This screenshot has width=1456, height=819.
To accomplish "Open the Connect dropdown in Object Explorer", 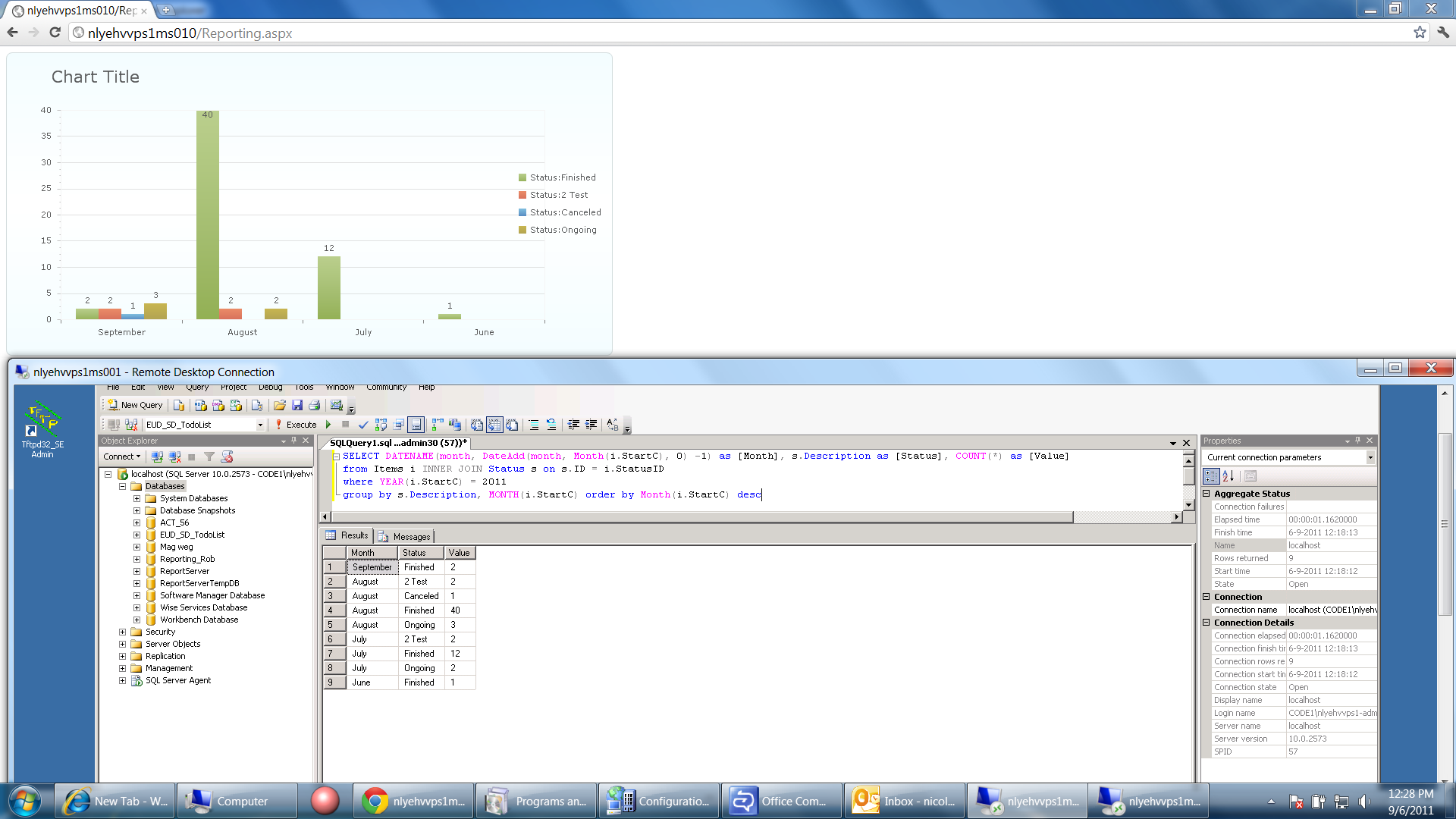I will 122,457.
